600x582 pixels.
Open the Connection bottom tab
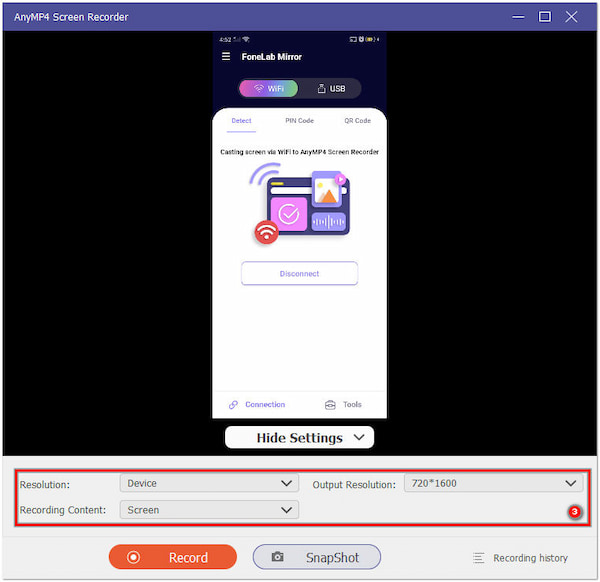[x=257, y=404]
